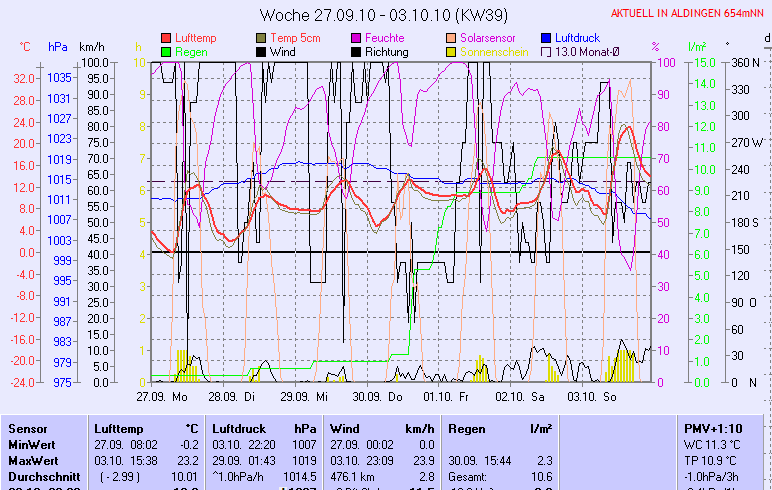
Task: Toggle the 13.0 Monat-Ø legend box
Action: coord(546,51)
